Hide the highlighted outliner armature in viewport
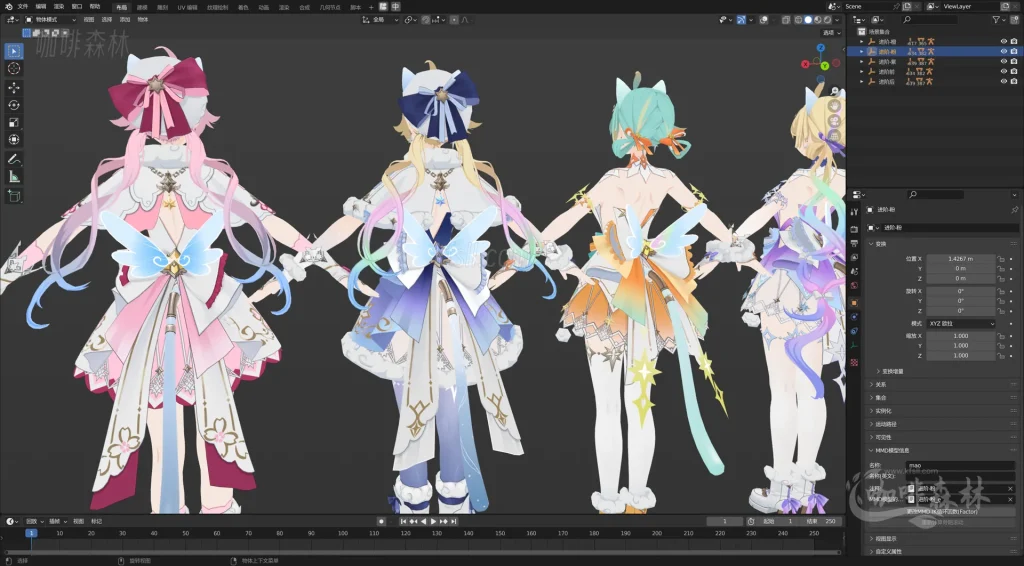This screenshot has width=1024, height=566. (1004, 52)
